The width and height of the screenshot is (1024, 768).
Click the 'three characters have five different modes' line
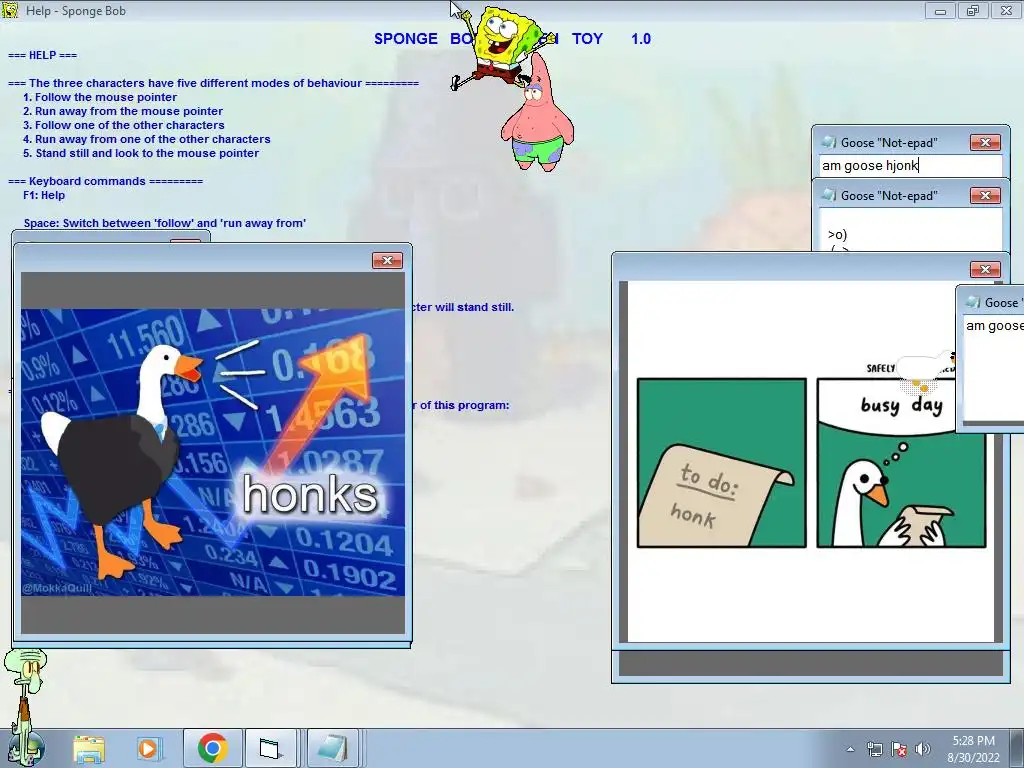(213, 83)
